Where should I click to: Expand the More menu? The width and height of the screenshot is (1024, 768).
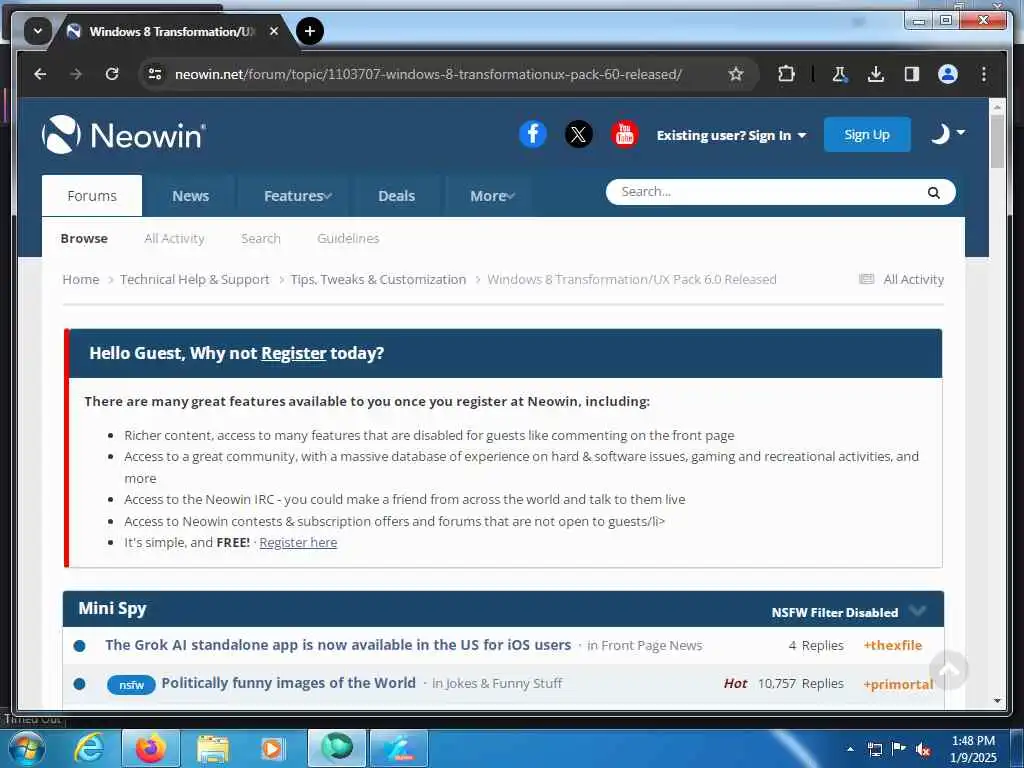click(492, 196)
